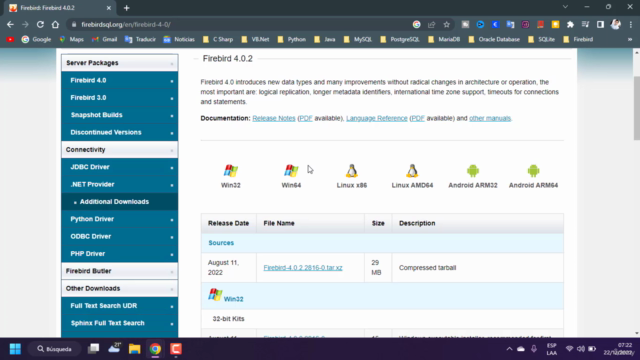Collapse the Server Packages section header
Screen dimensions: 640x360
[120, 63]
